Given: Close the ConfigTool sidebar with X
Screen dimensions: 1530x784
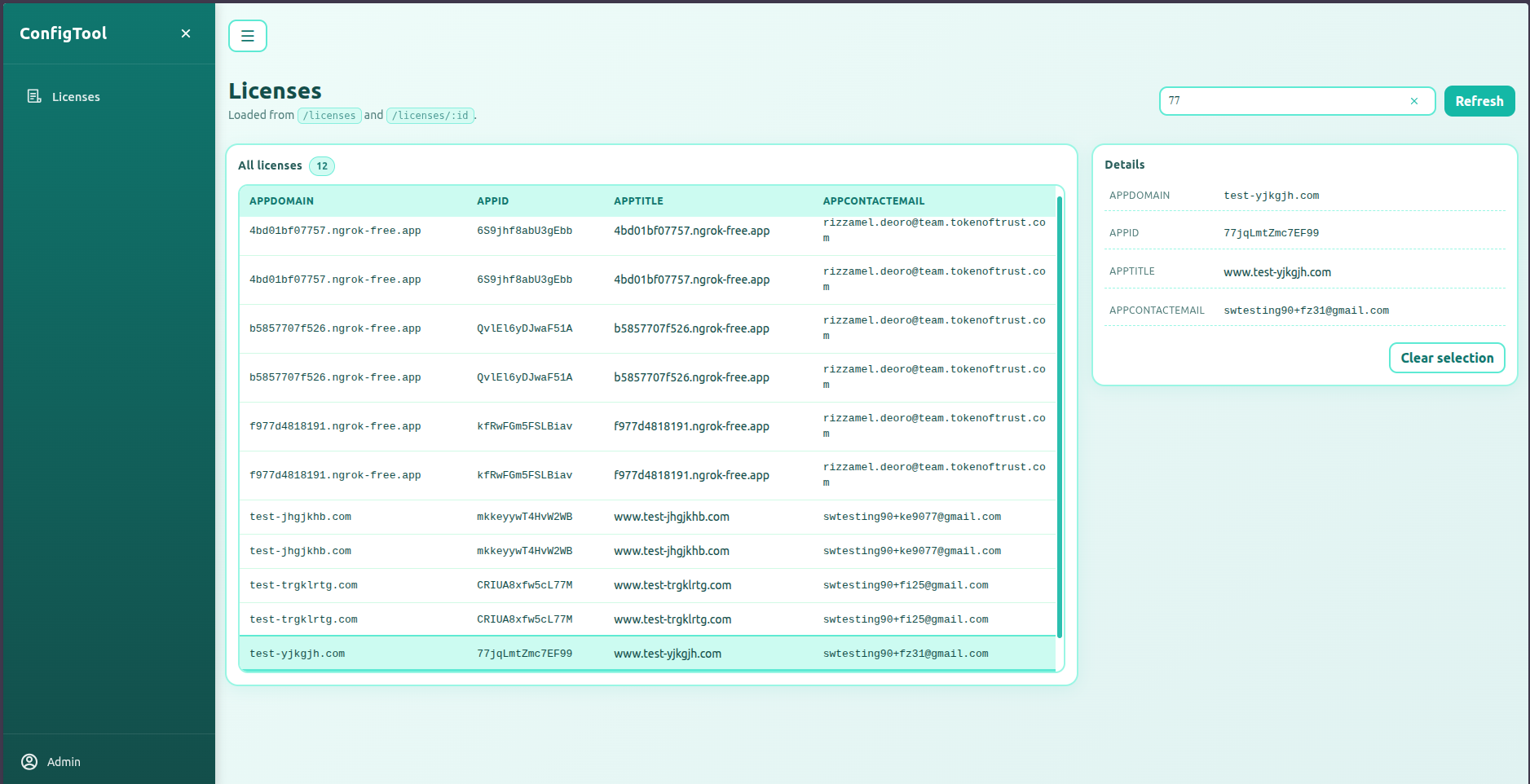Looking at the screenshot, I should 186,33.
